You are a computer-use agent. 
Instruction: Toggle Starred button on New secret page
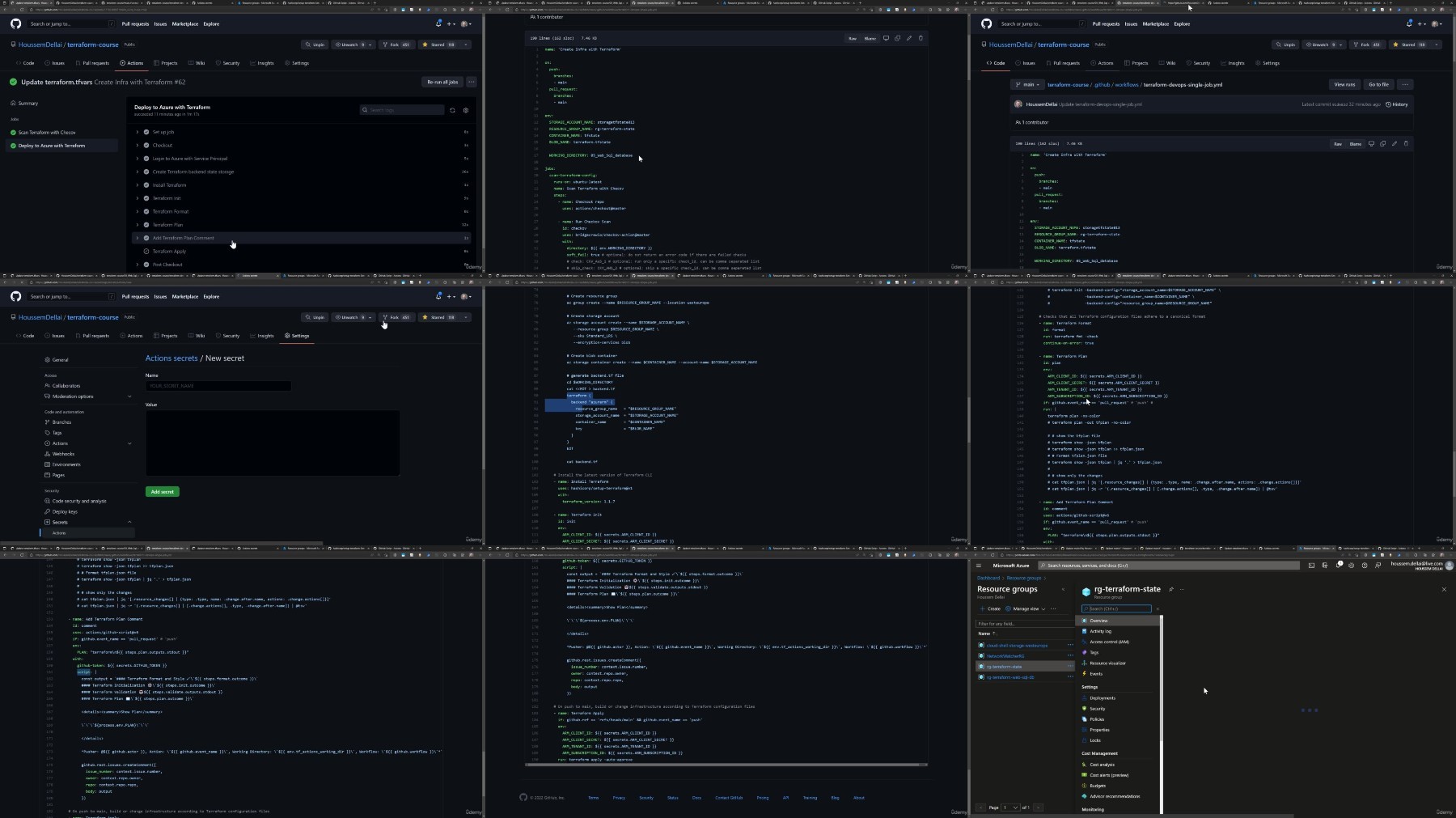pyautogui.click(x=439, y=317)
